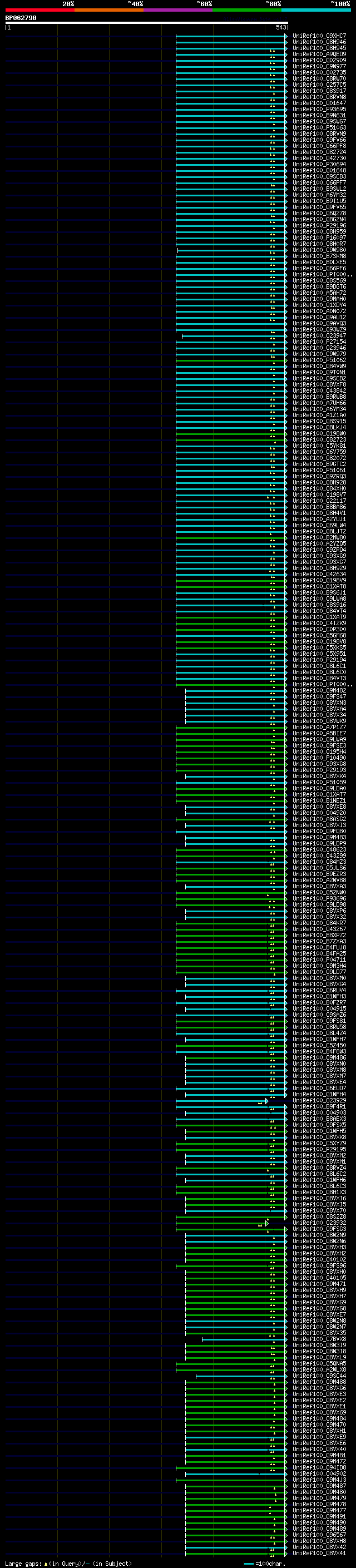This screenshot has height=1568, width=356.
Task: Select the UniRef100_Q257C5 entry
Action: (319, 85)
